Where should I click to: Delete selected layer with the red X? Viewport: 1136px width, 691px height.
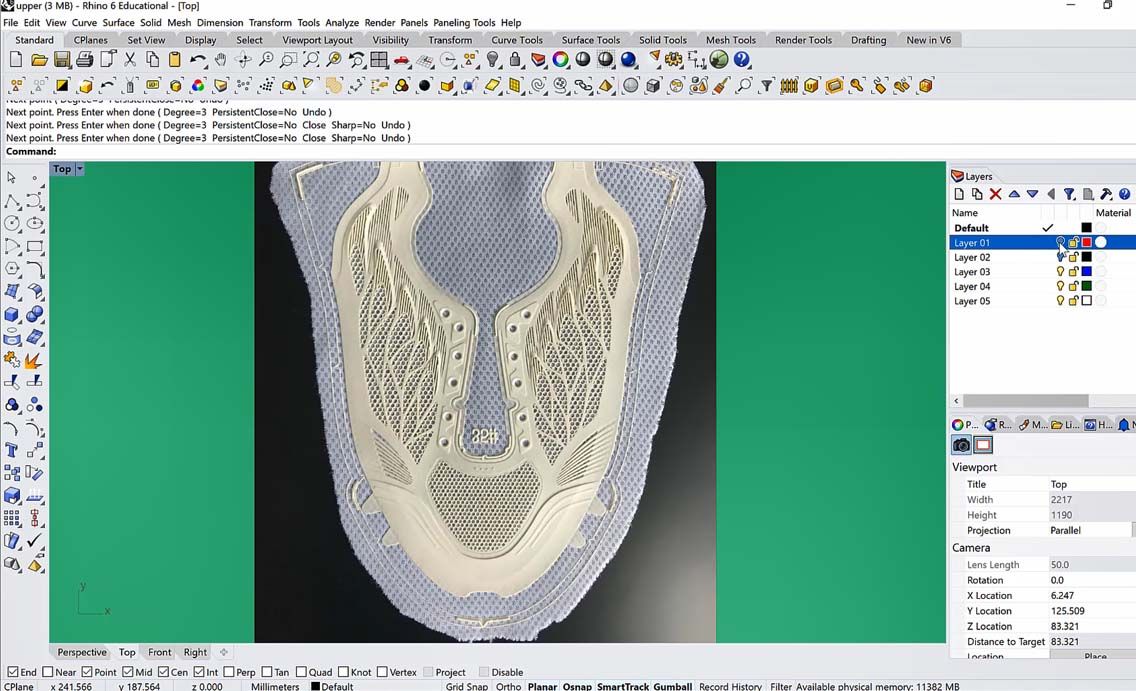995,194
